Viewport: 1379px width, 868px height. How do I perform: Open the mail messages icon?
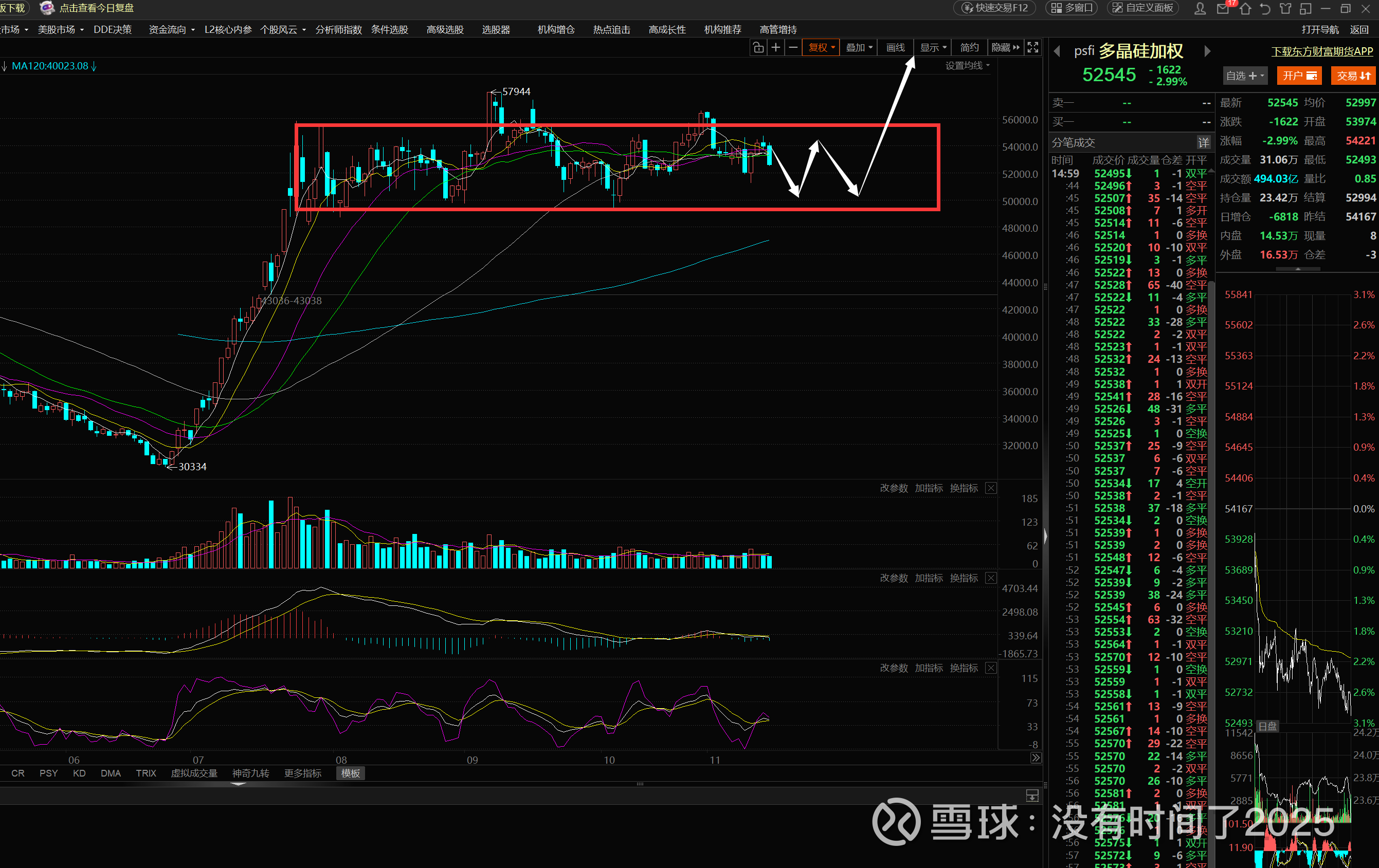(1223, 9)
